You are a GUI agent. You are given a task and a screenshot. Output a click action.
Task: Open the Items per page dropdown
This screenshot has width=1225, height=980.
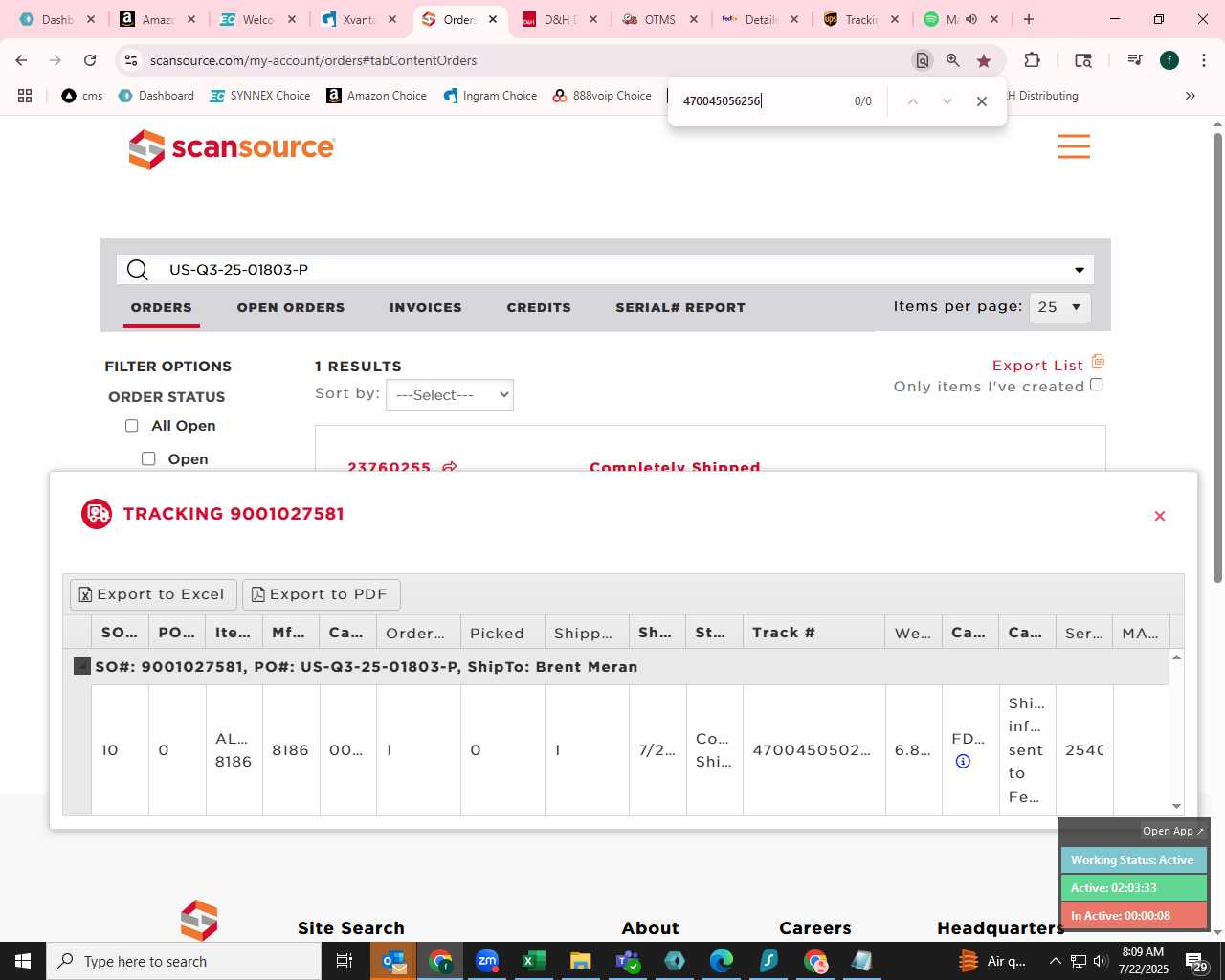(1059, 307)
